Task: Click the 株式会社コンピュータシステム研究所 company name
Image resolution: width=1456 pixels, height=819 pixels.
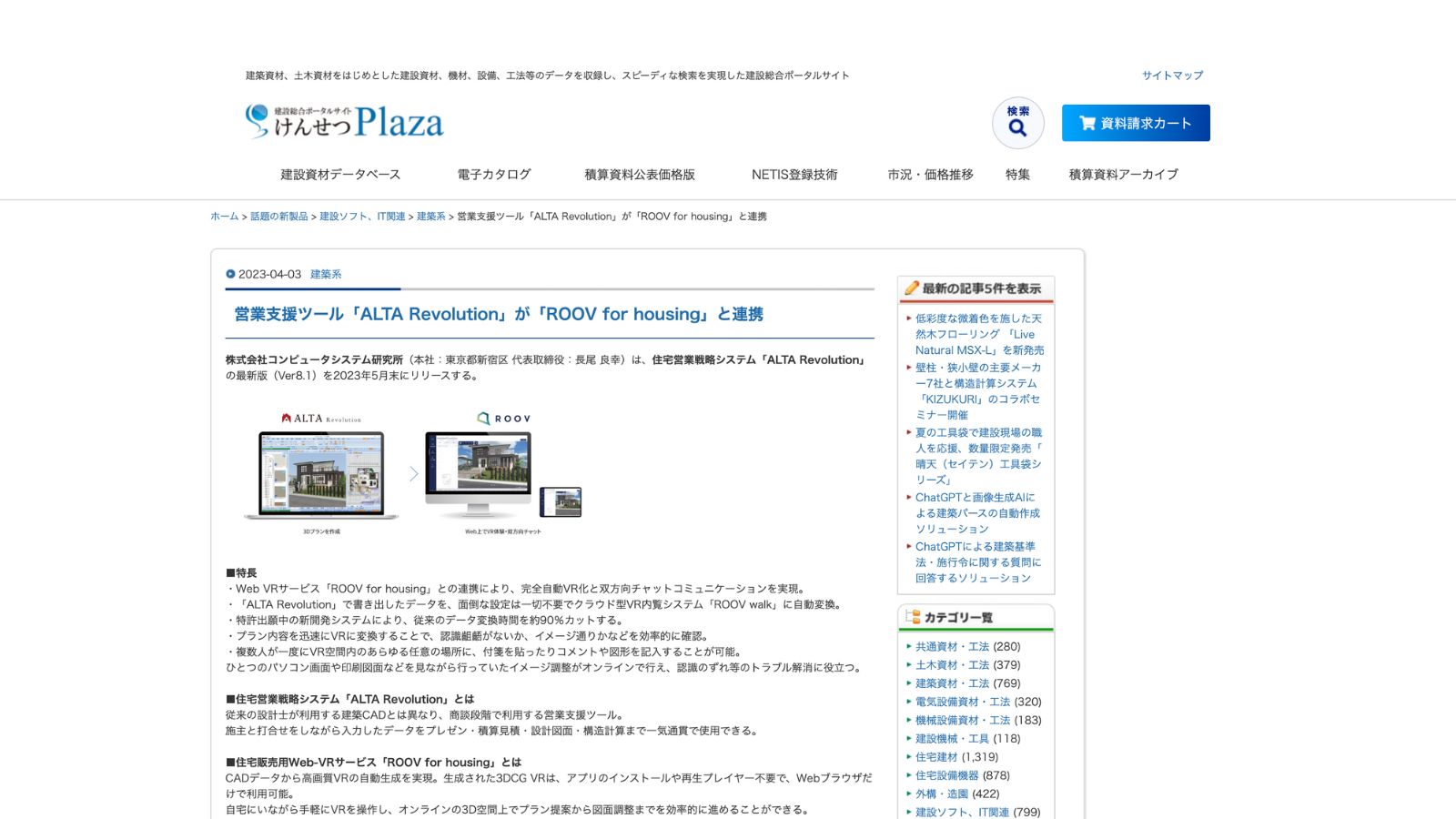Action: point(314,359)
